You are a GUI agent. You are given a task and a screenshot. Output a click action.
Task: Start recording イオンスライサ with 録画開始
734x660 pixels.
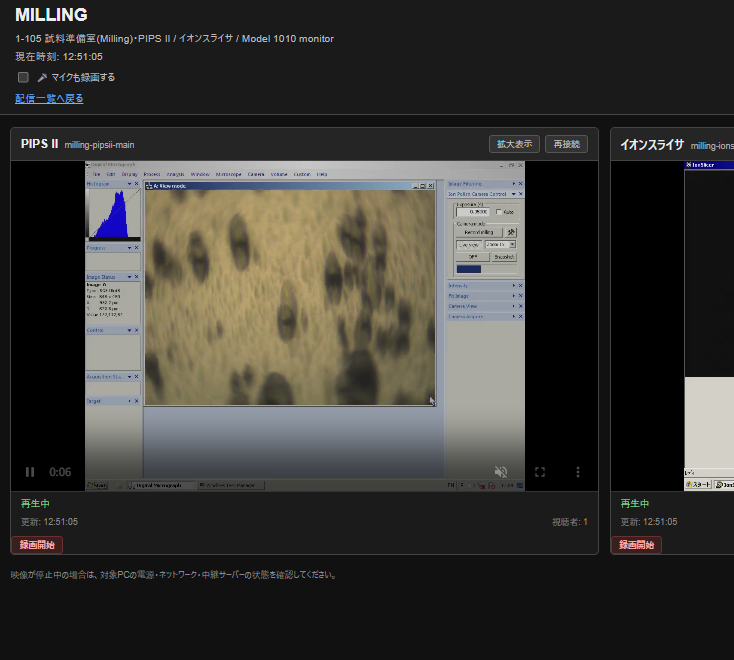coord(637,545)
